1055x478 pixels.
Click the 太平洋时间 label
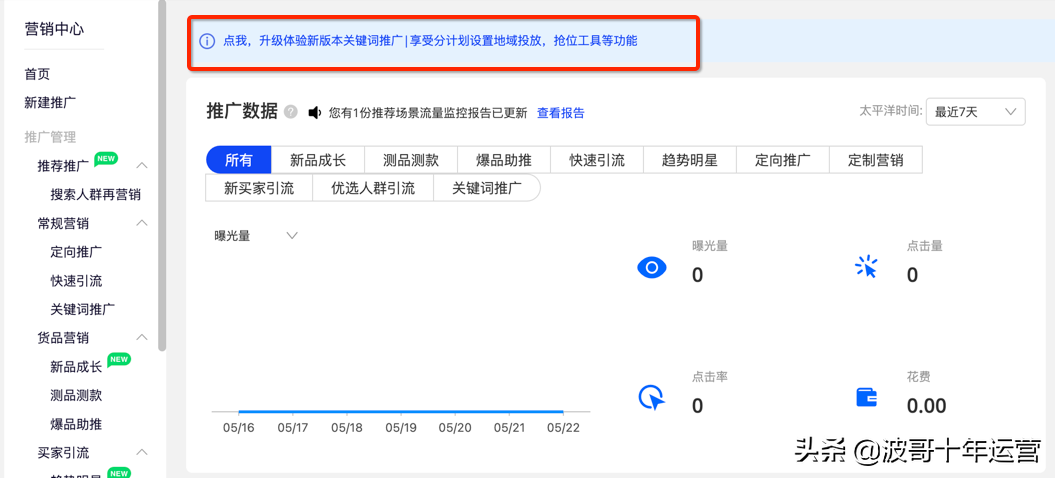click(891, 111)
